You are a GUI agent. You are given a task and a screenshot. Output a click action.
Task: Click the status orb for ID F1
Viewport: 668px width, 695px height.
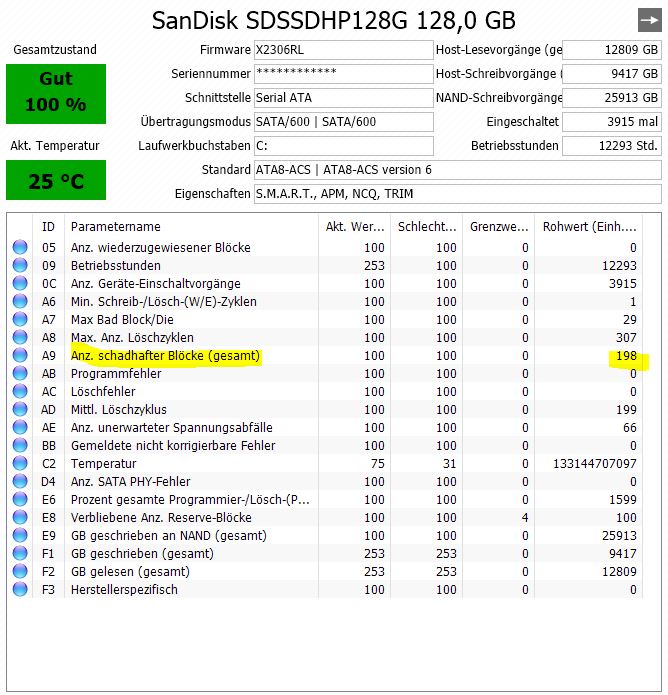click(20, 553)
